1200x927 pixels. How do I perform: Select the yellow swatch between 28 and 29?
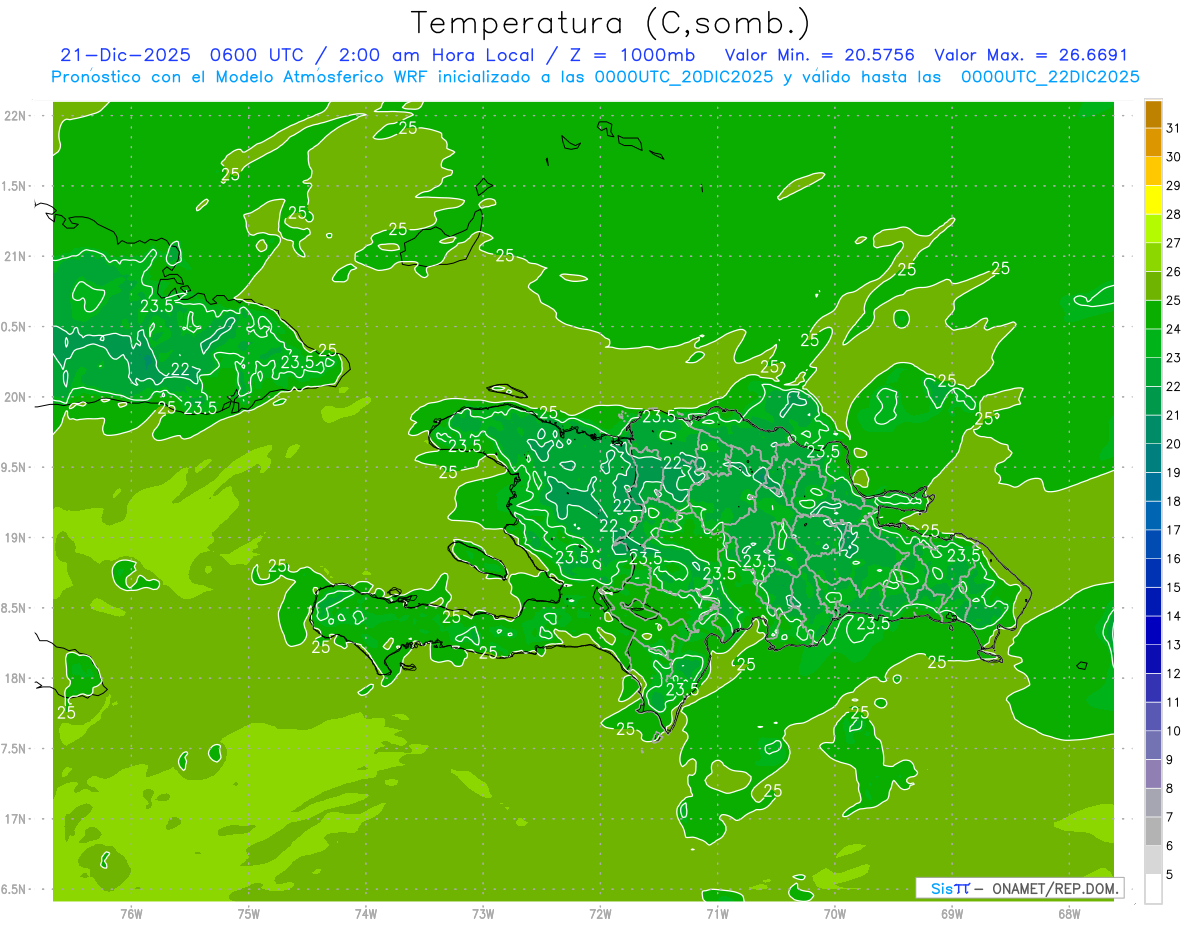point(1153,200)
